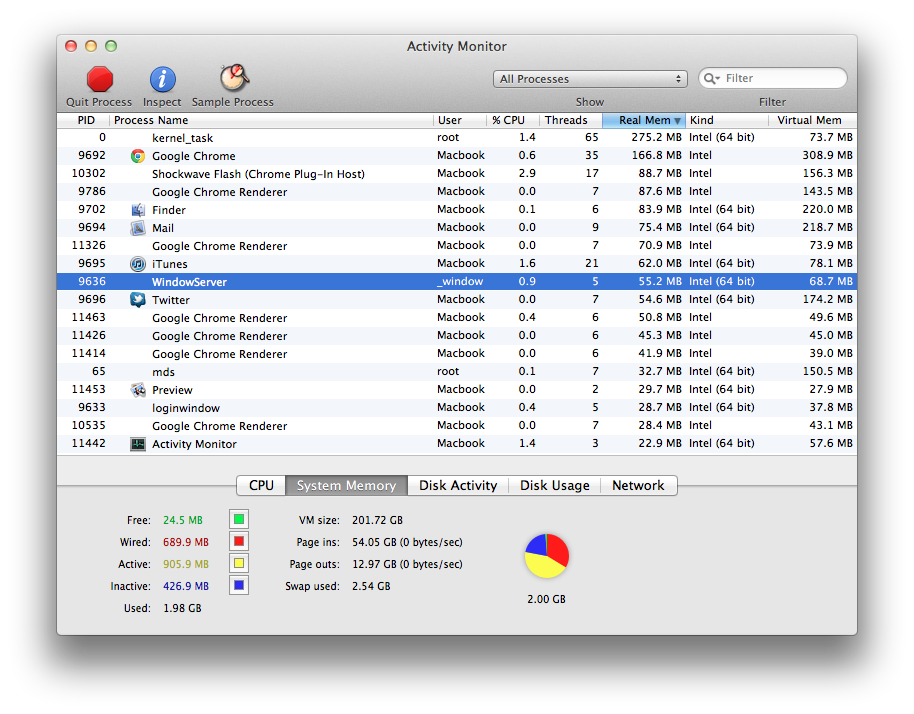Select the kernel_task process row
Viewport: 914px width, 714px height.
pyautogui.click(x=457, y=138)
